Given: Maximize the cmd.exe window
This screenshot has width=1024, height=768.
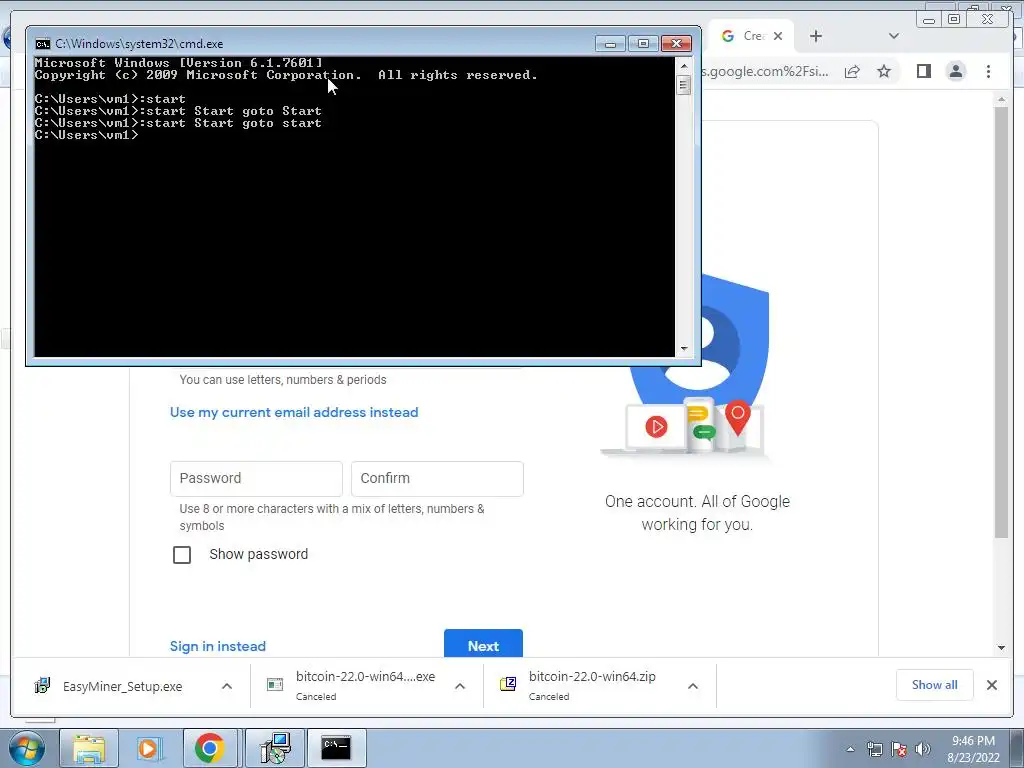Looking at the screenshot, I should coord(643,44).
